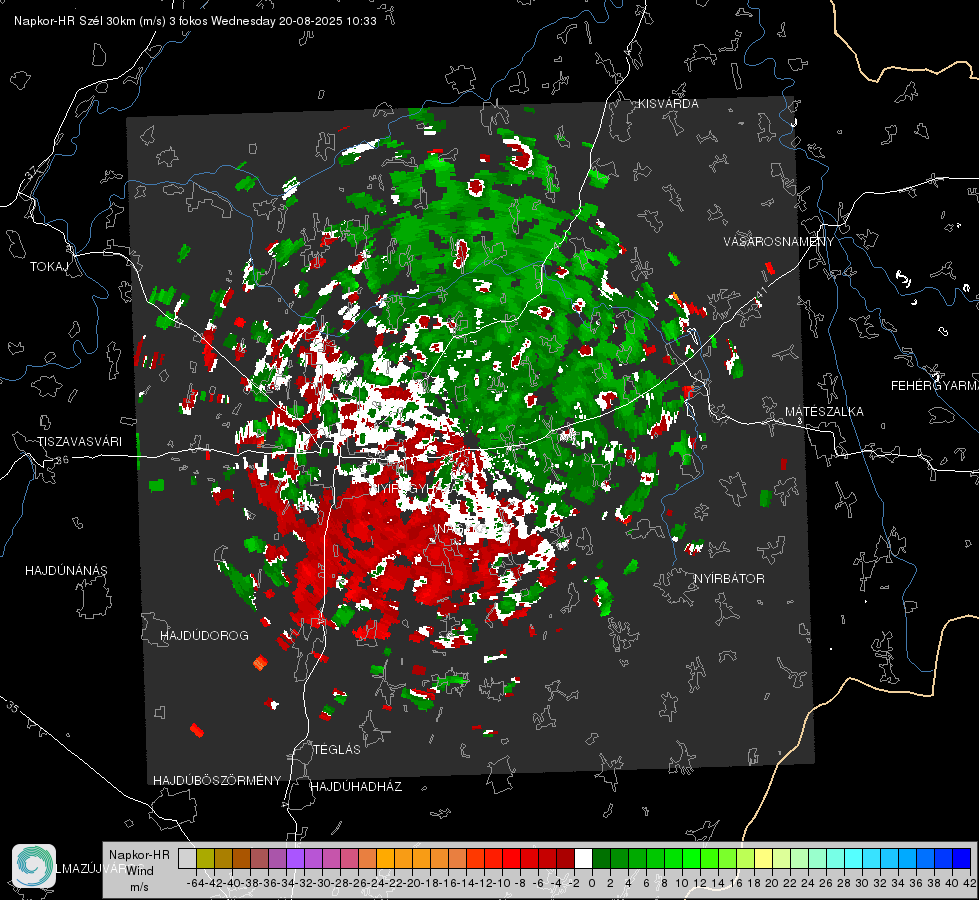
Task: Select the cyan swatch between 28 and 30
Action: coord(853,858)
